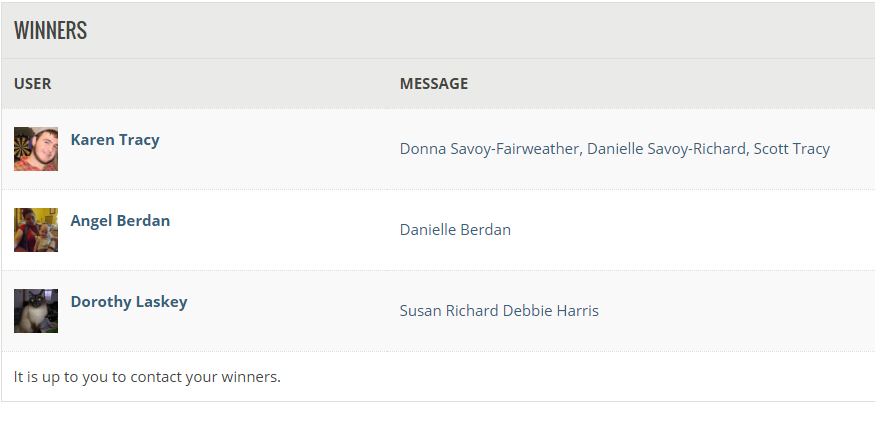Open the Angel Berdan user link

click(x=120, y=221)
